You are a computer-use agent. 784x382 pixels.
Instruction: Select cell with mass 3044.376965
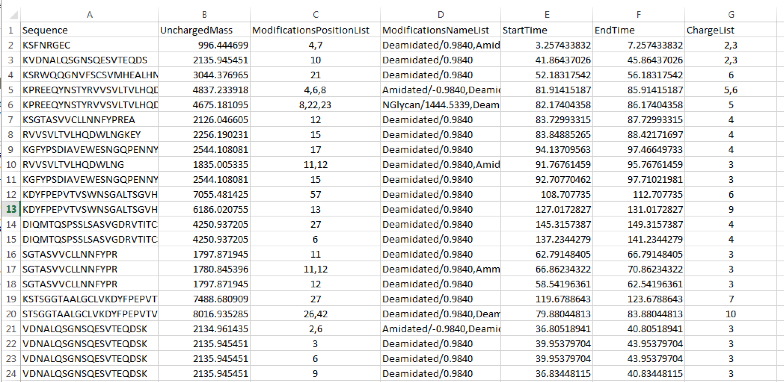(x=204, y=75)
